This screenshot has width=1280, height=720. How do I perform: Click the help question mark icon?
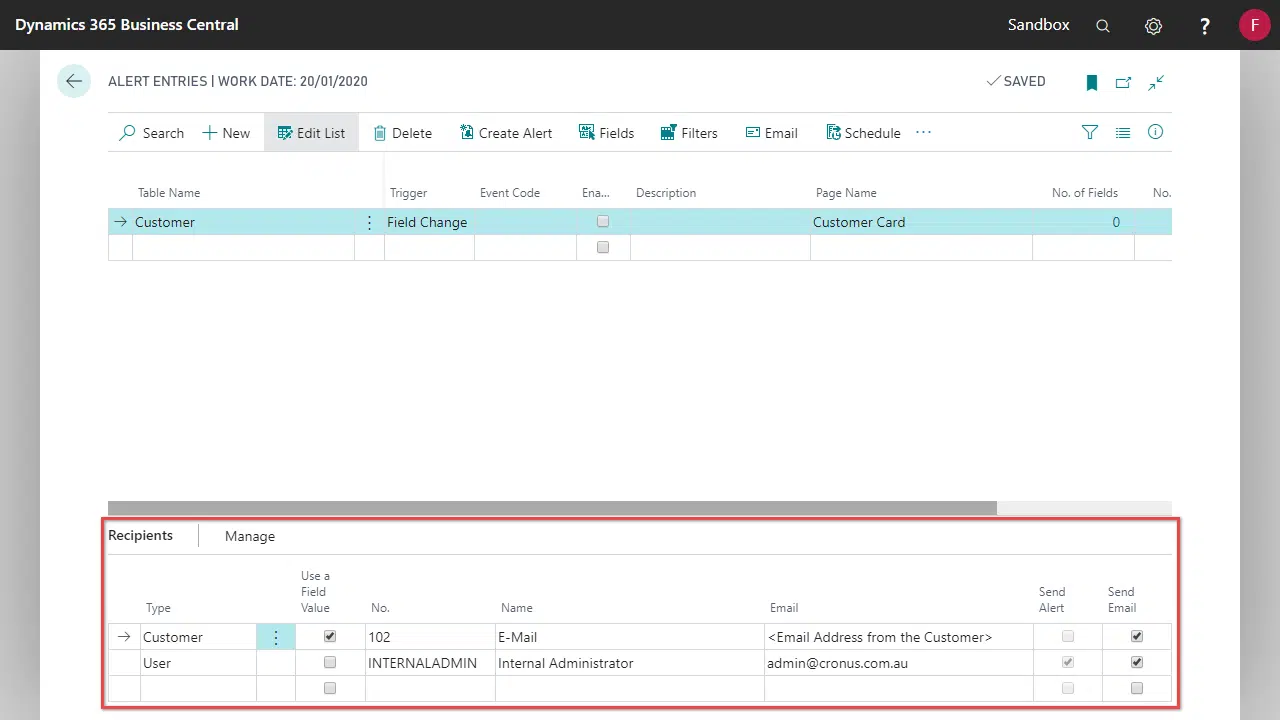(1205, 26)
